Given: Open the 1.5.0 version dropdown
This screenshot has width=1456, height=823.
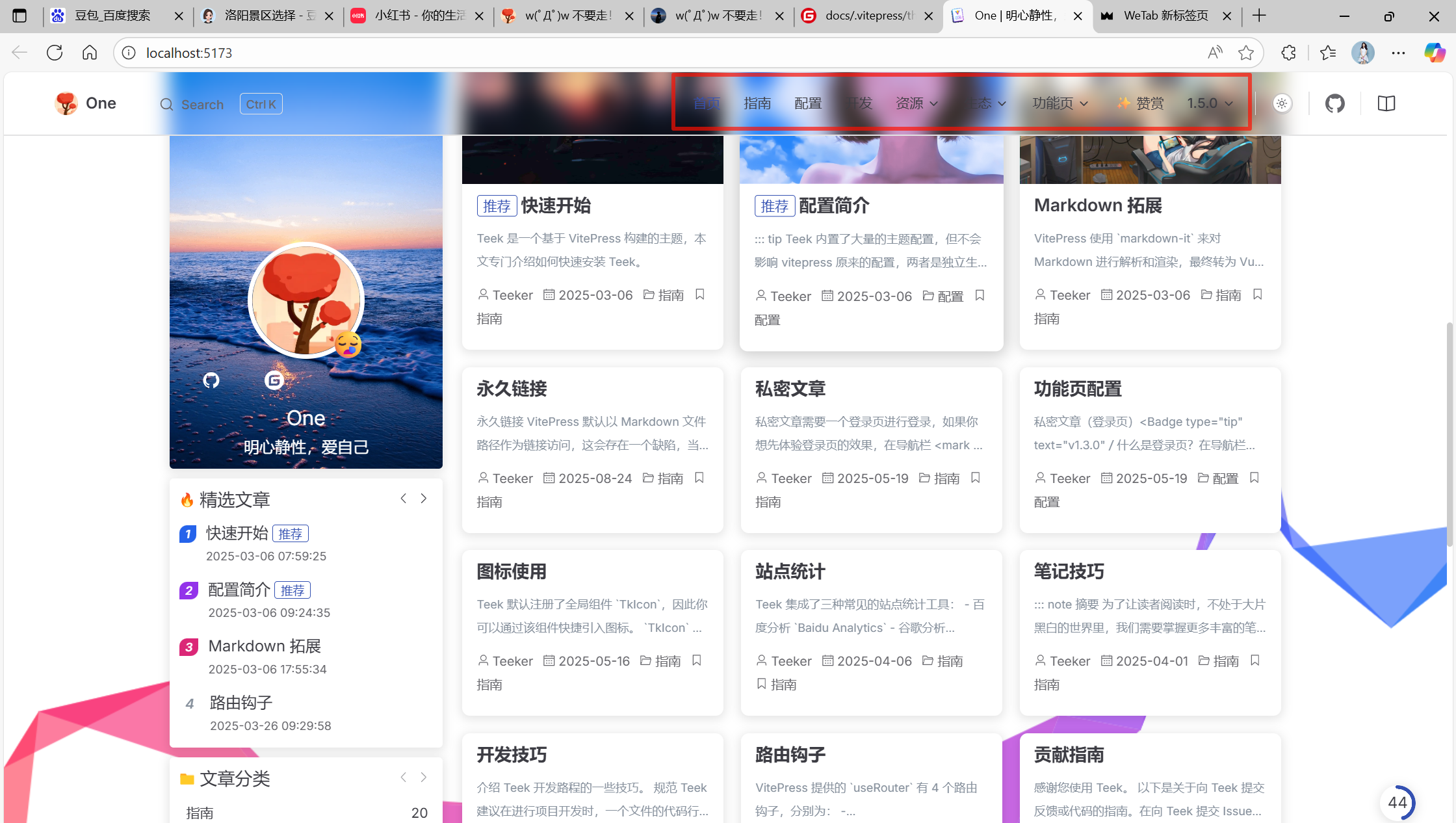Looking at the screenshot, I should (x=1209, y=103).
